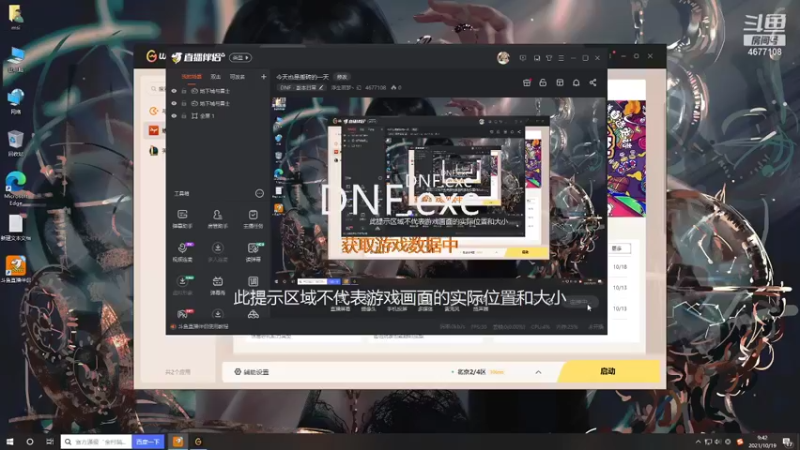
Task: Collapse the 工具箱 toolbox section
Action: [259, 193]
